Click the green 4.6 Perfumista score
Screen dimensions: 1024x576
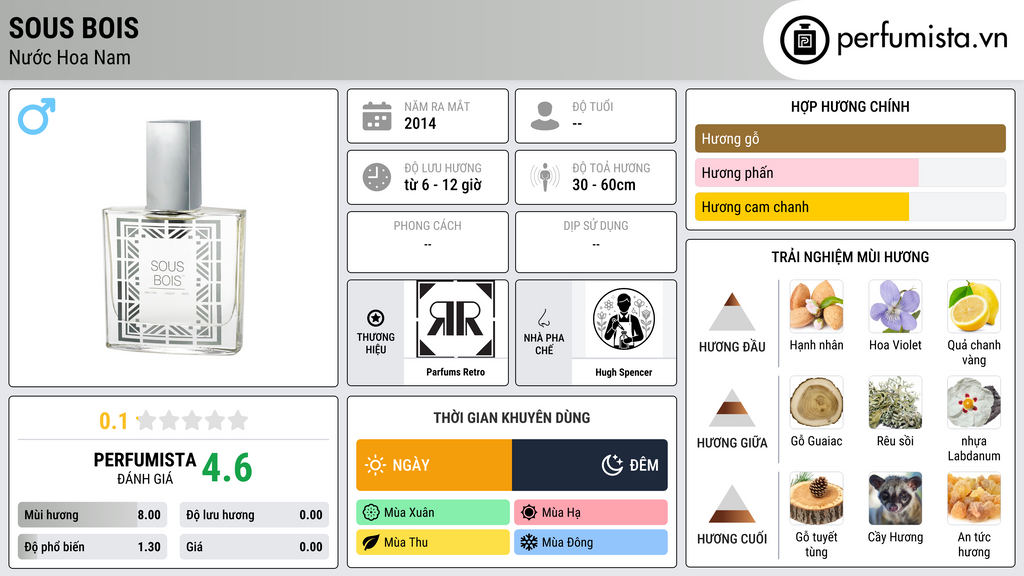[227, 468]
